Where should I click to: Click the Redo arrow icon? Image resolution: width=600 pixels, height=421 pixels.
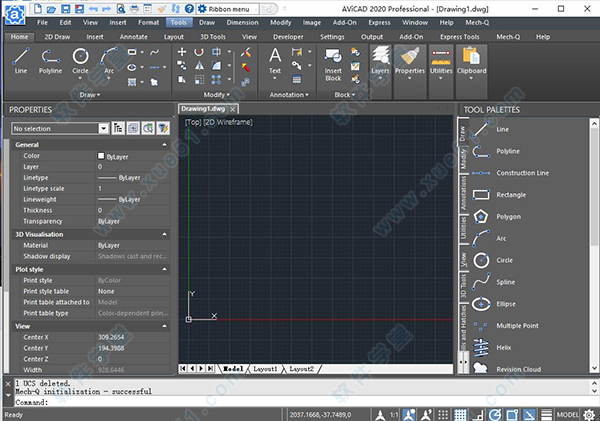pos(107,8)
